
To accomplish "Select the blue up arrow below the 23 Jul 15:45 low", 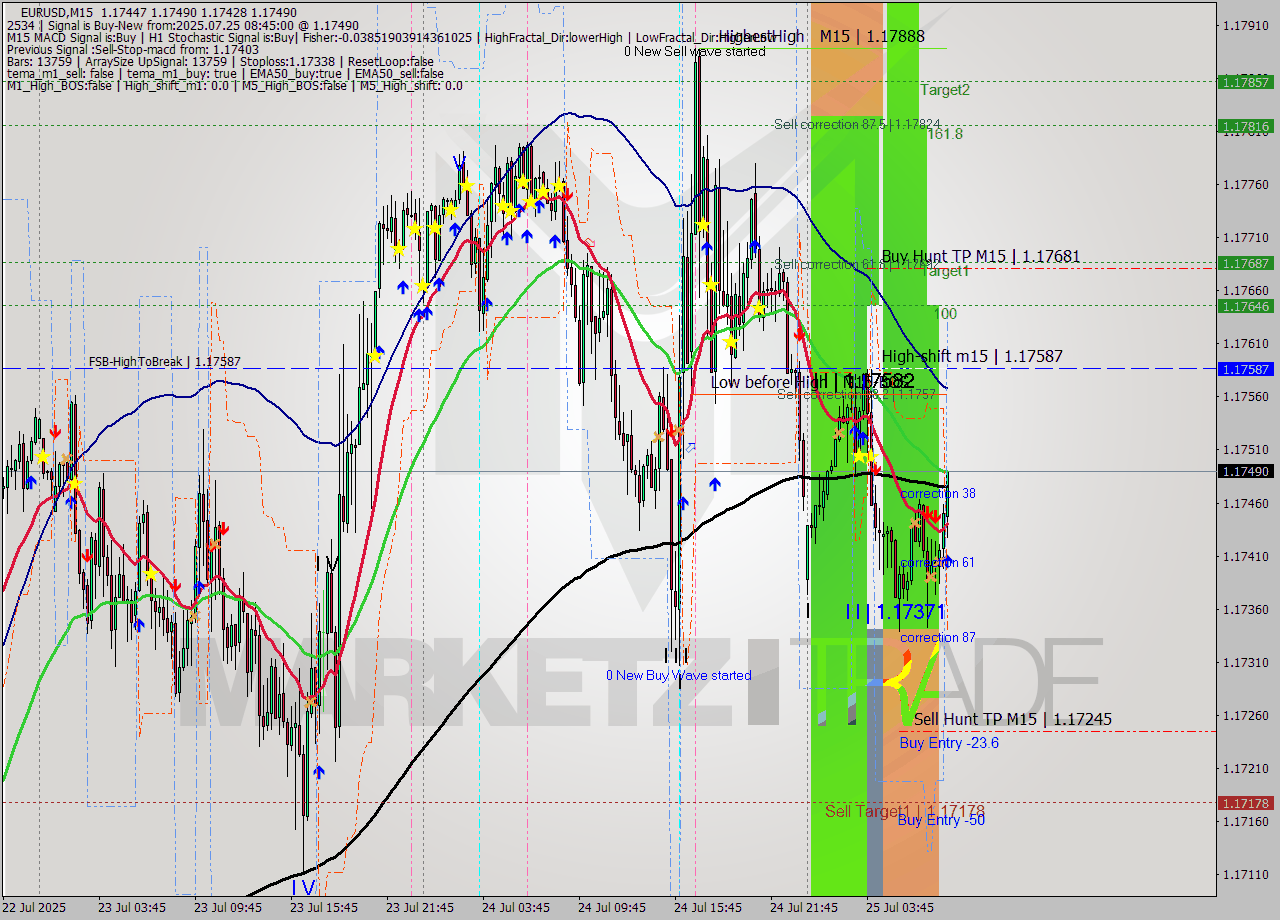I will [320, 770].
